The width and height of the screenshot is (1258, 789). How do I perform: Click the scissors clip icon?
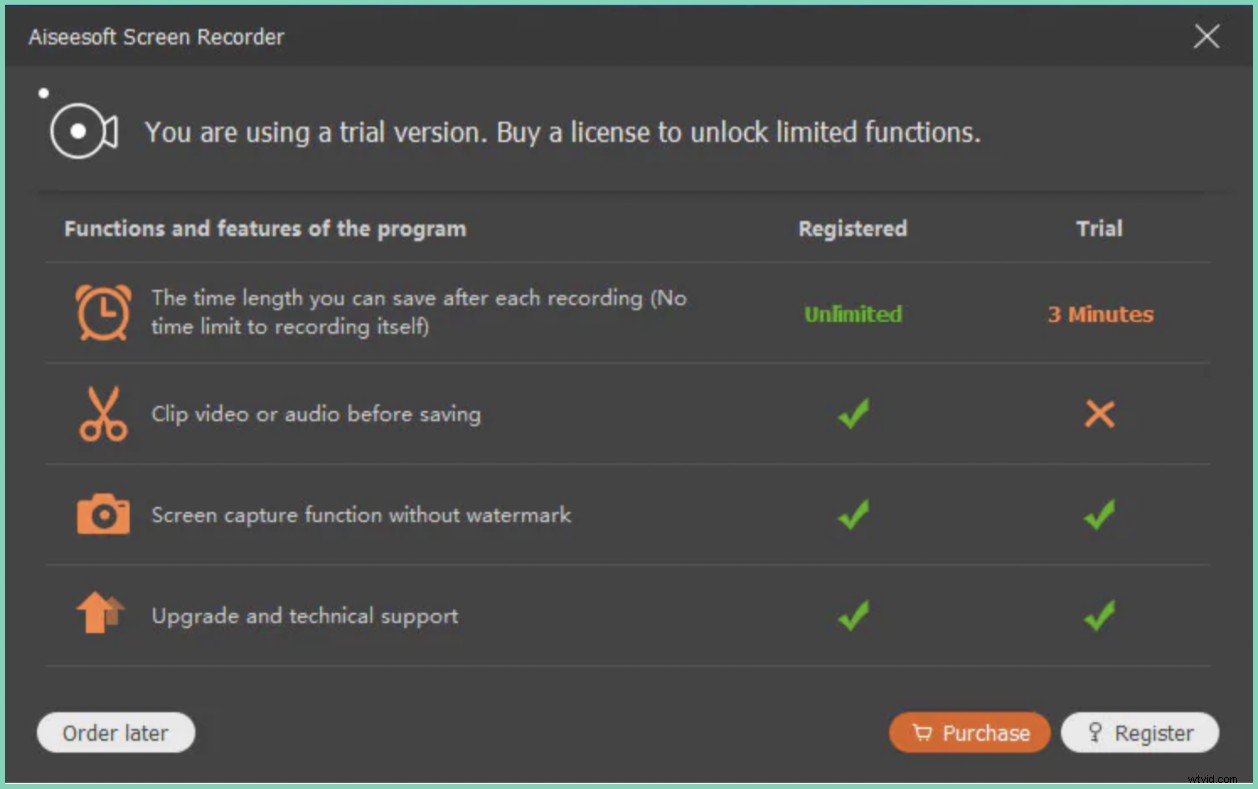103,414
